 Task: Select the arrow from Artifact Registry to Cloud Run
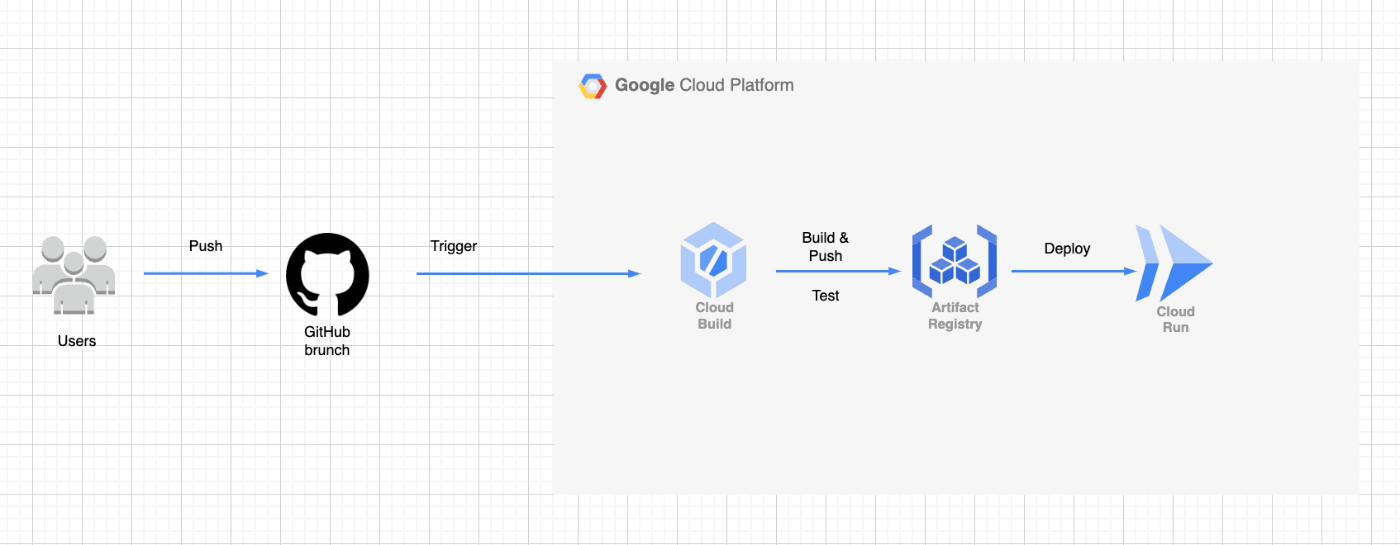[1075, 271]
